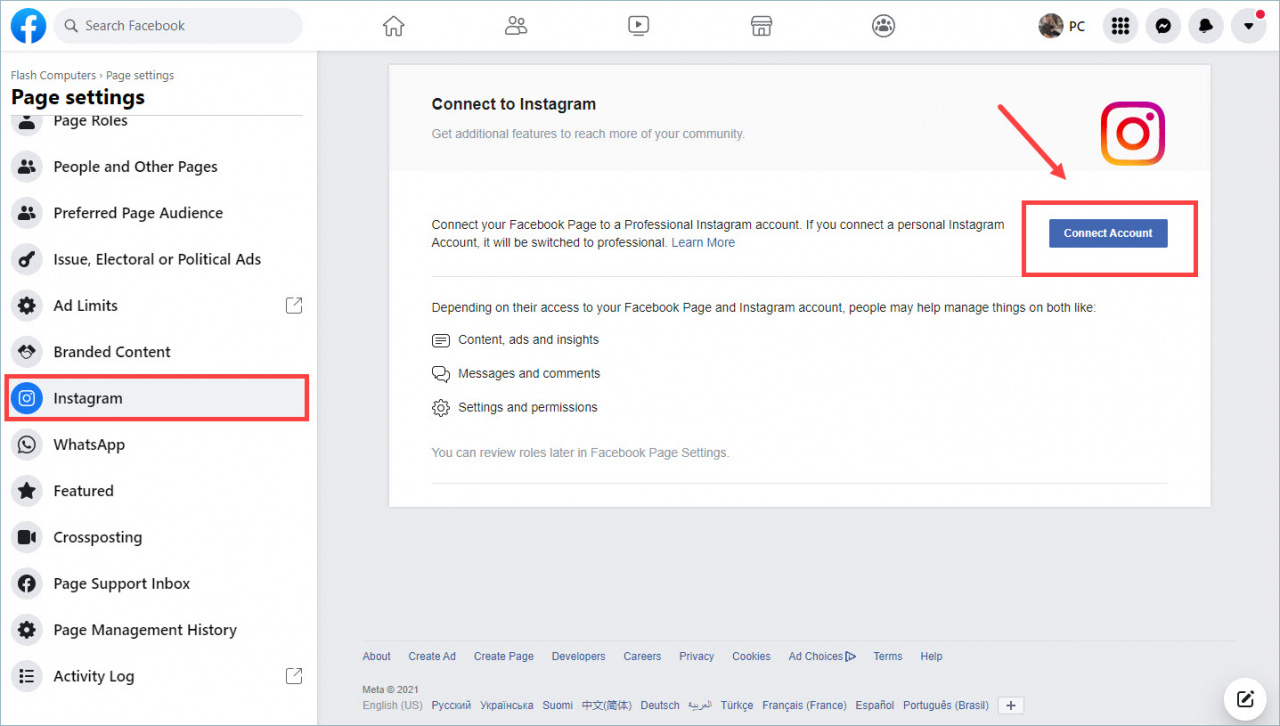Click the plus button for more languages
Viewport: 1280px width, 726px height.
pos(1011,705)
